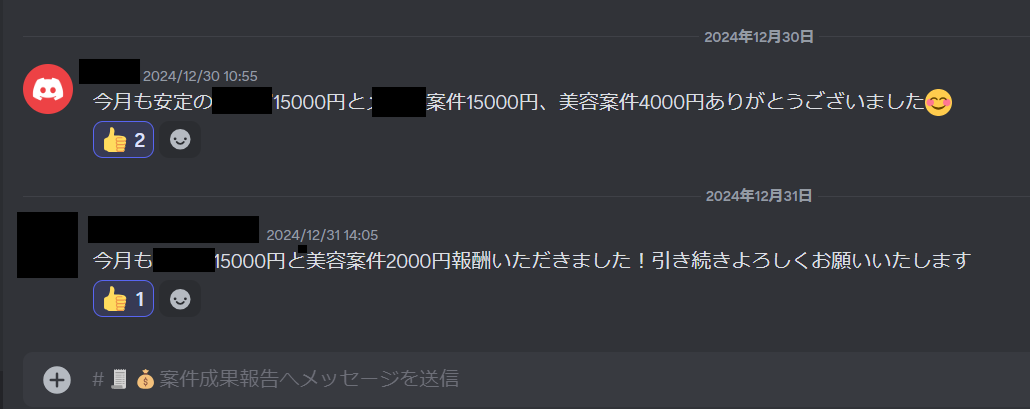Click the 2024年12月30日 date divider

pyautogui.click(x=759, y=37)
